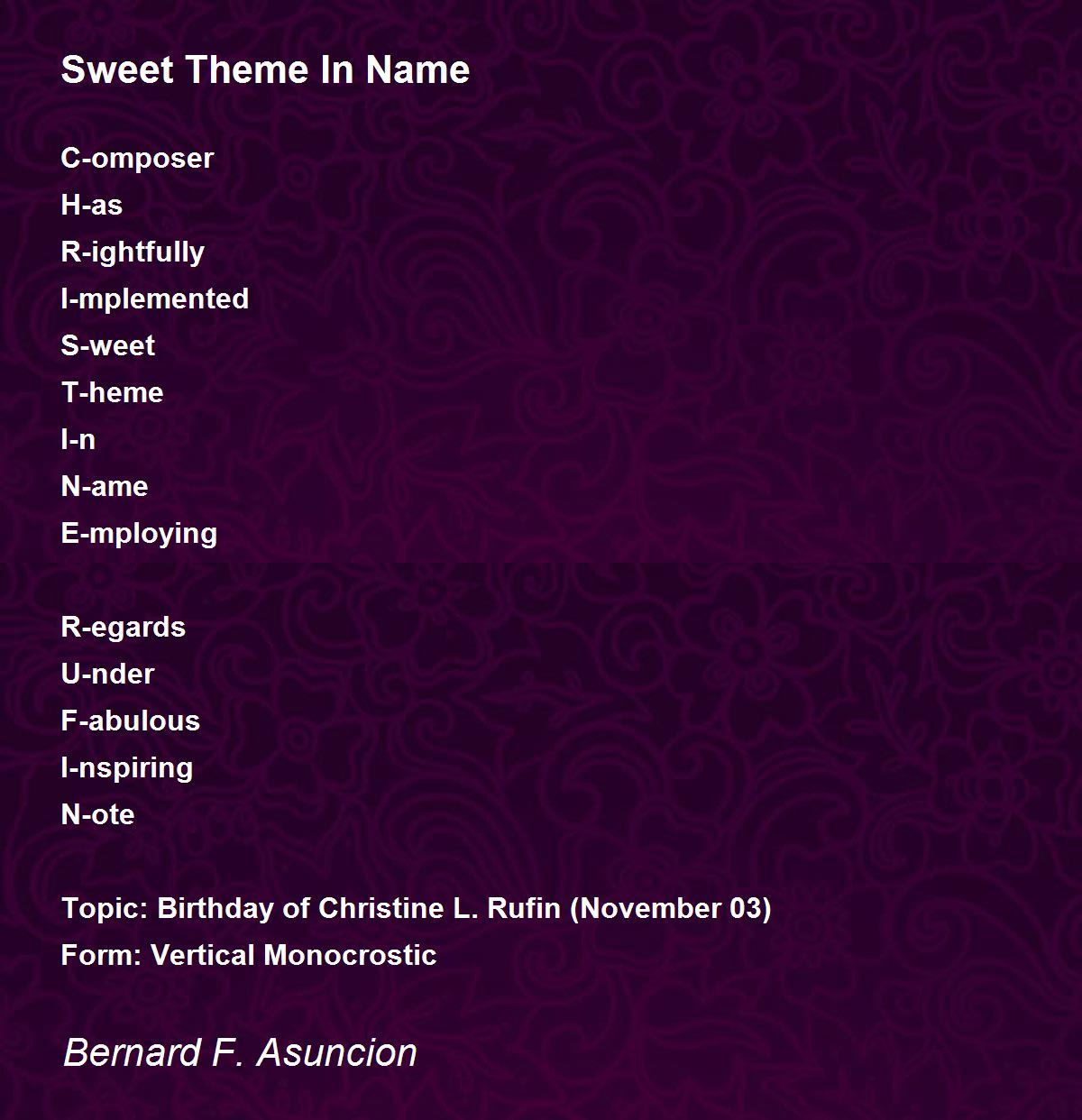Click the line F-abulous
The image size is (1082, 1120).
click(x=131, y=721)
